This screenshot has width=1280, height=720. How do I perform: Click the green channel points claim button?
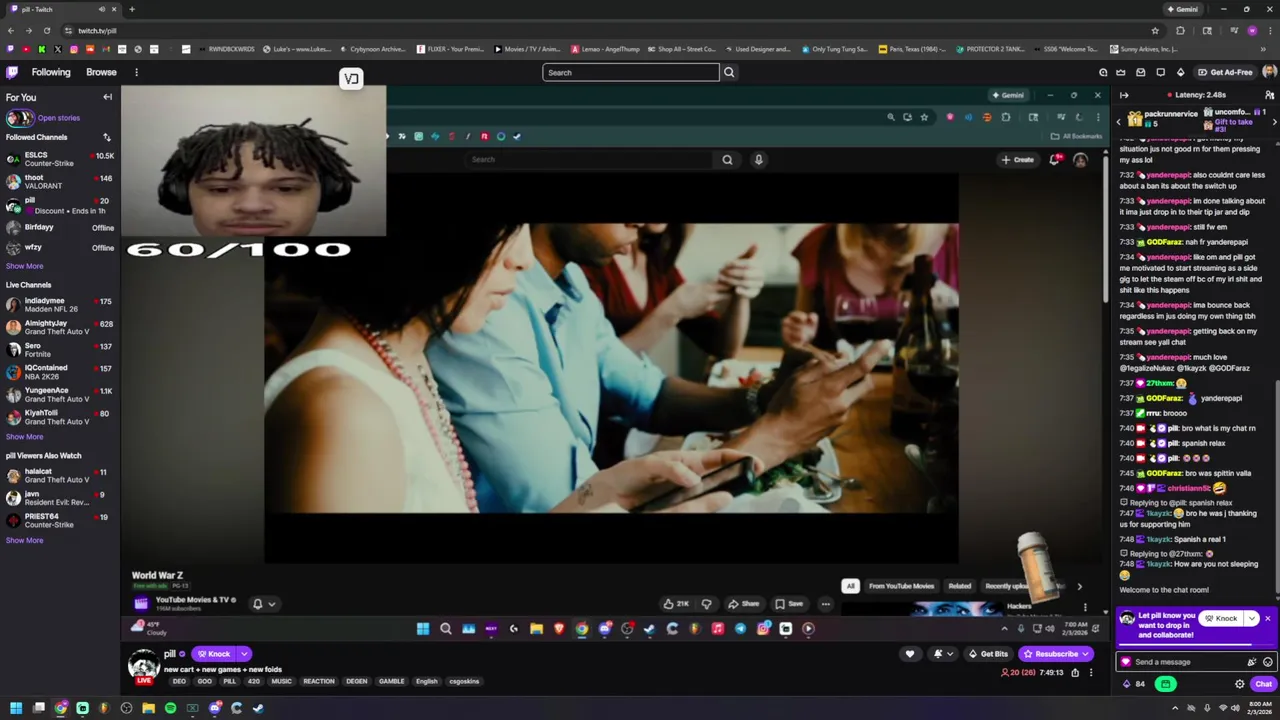click(1165, 684)
